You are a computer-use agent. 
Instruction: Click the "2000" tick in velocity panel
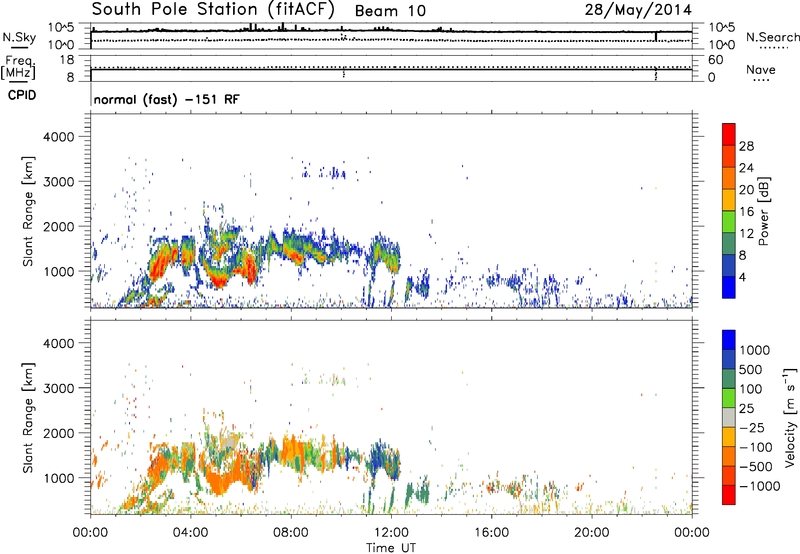59,433
